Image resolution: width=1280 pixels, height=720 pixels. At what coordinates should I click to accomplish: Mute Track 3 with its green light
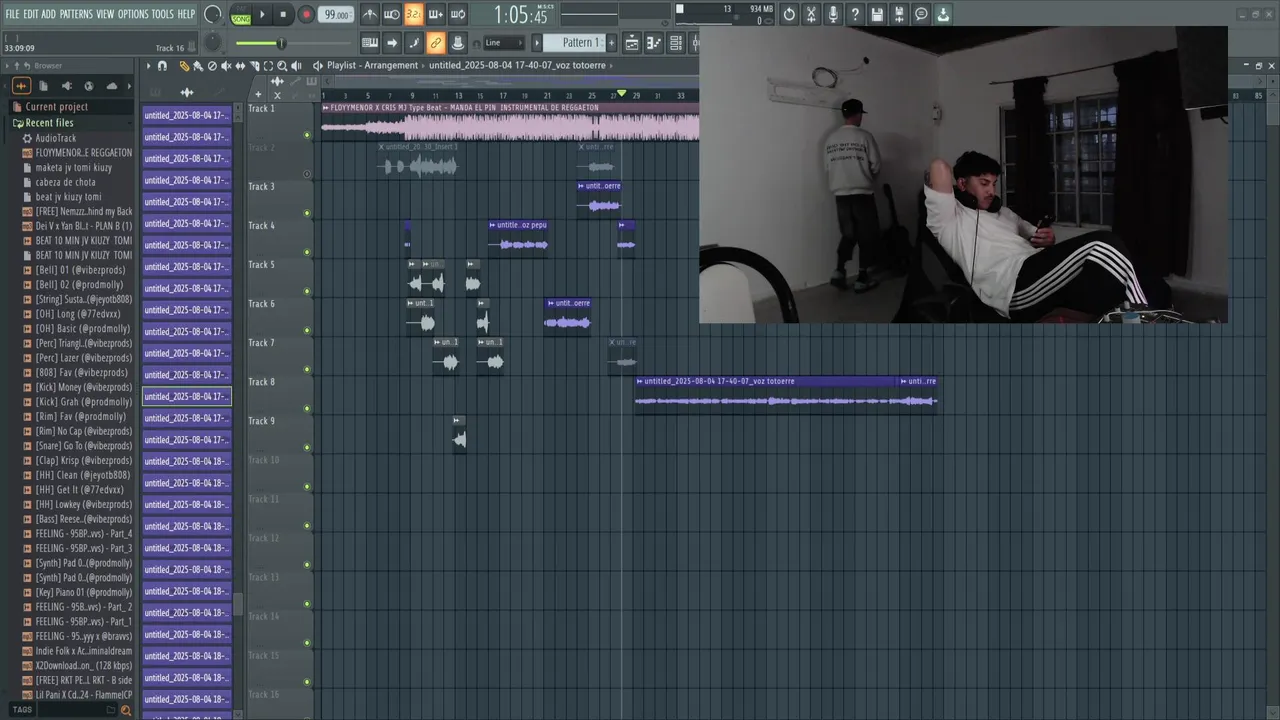[307, 213]
